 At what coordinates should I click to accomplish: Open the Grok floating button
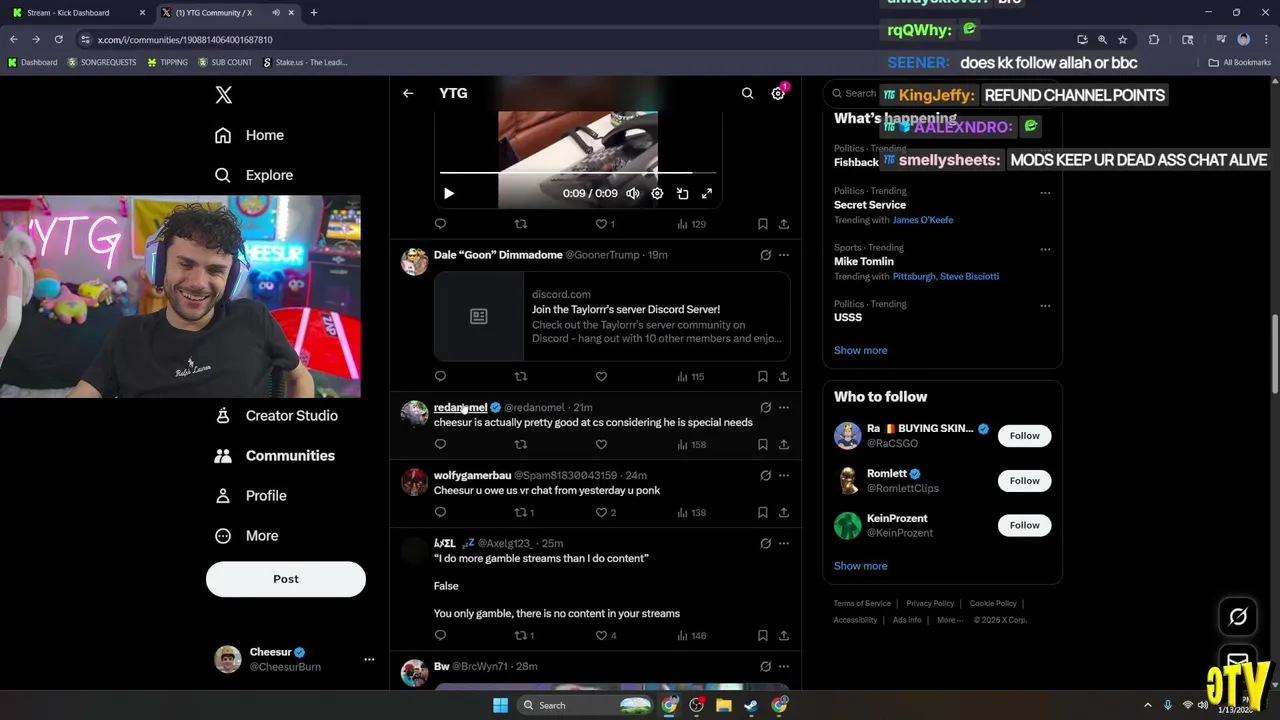coord(1238,617)
